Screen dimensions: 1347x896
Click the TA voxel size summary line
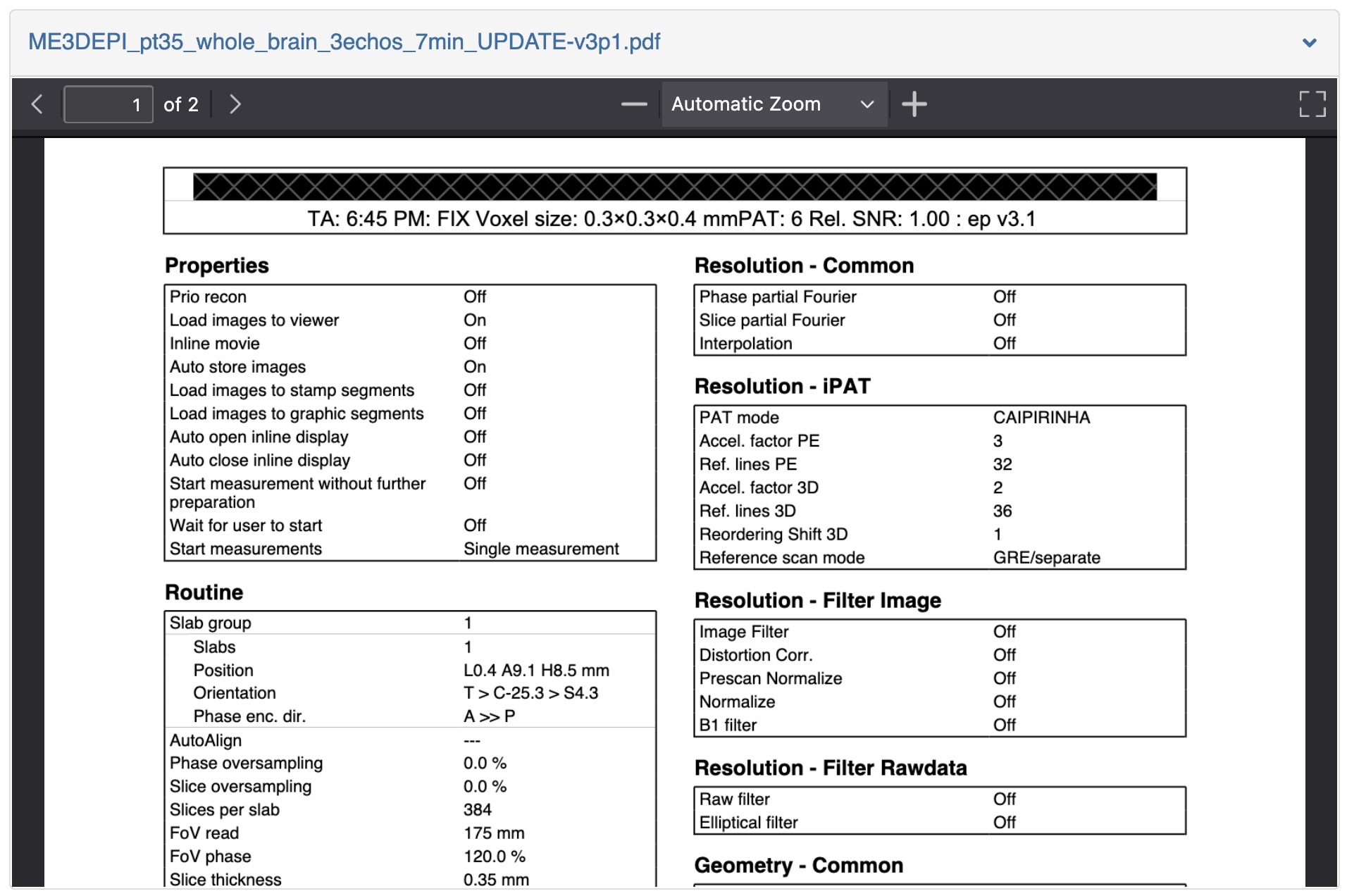(671, 219)
